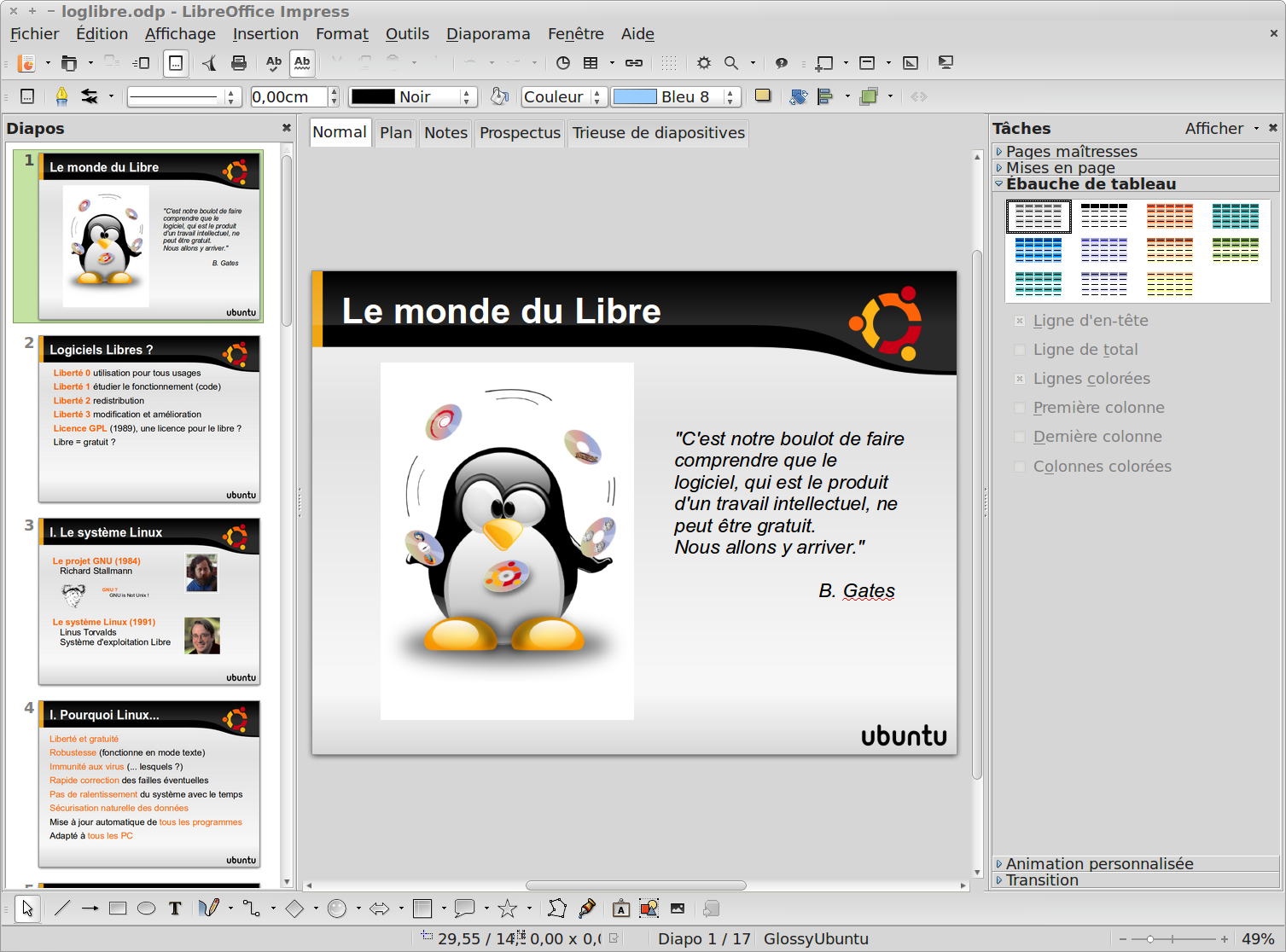Open the zoom magnifier tool

731,62
